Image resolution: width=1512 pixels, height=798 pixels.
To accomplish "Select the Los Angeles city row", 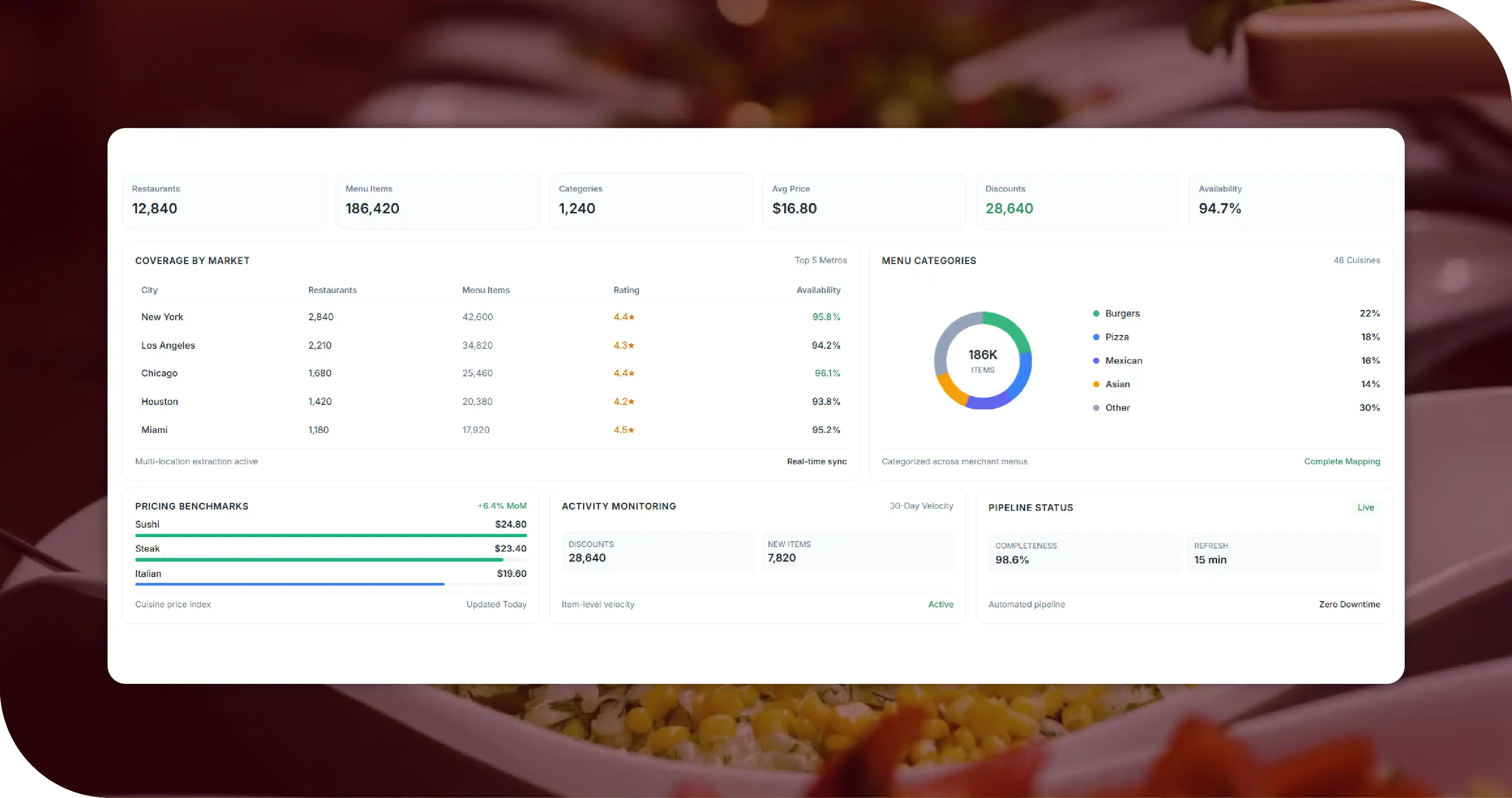I will coord(491,345).
